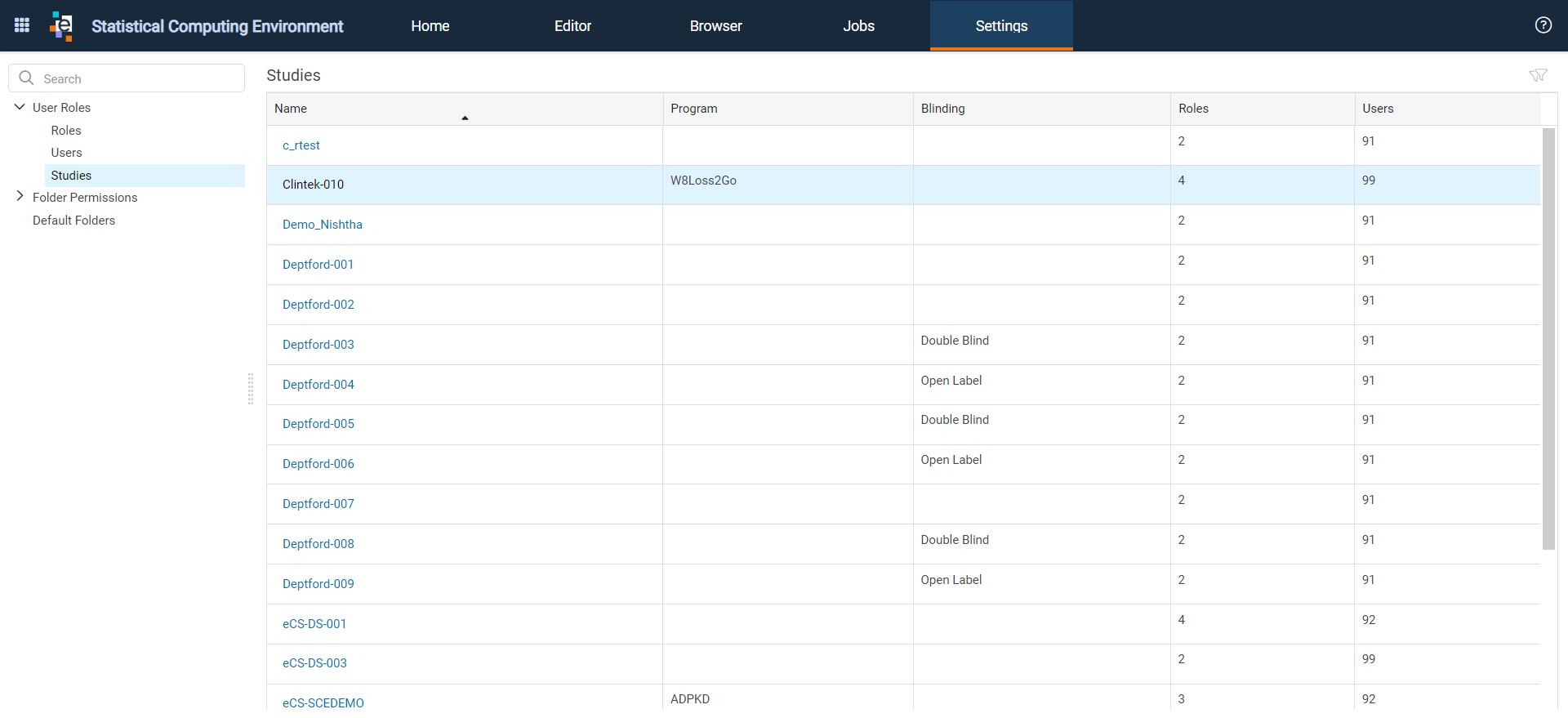Select Default Folders in the sidebar
Viewport: 1568px width, 718px height.
(73, 221)
